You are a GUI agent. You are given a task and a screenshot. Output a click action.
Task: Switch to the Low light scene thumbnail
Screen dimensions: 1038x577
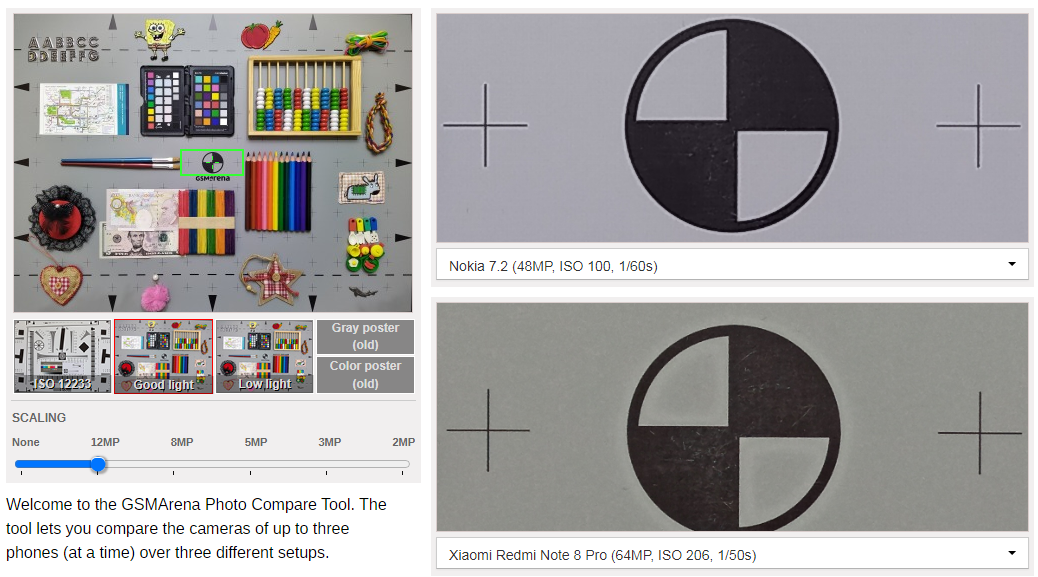[264, 357]
